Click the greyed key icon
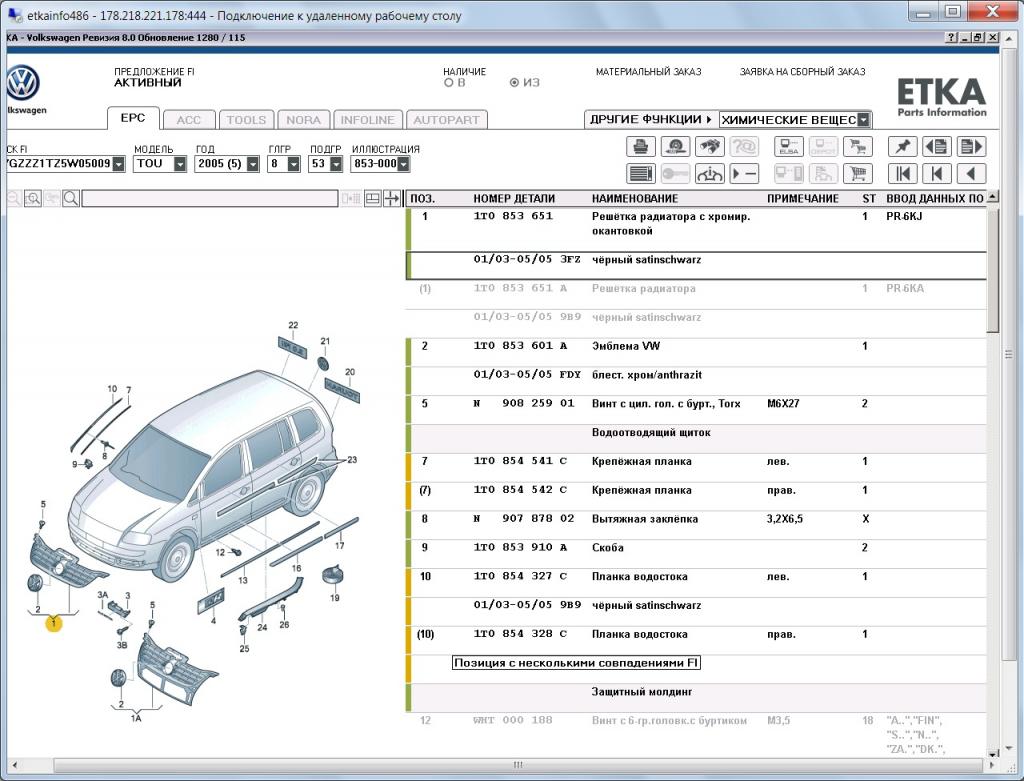Screen dimensions: 1024x781 (675, 174)
